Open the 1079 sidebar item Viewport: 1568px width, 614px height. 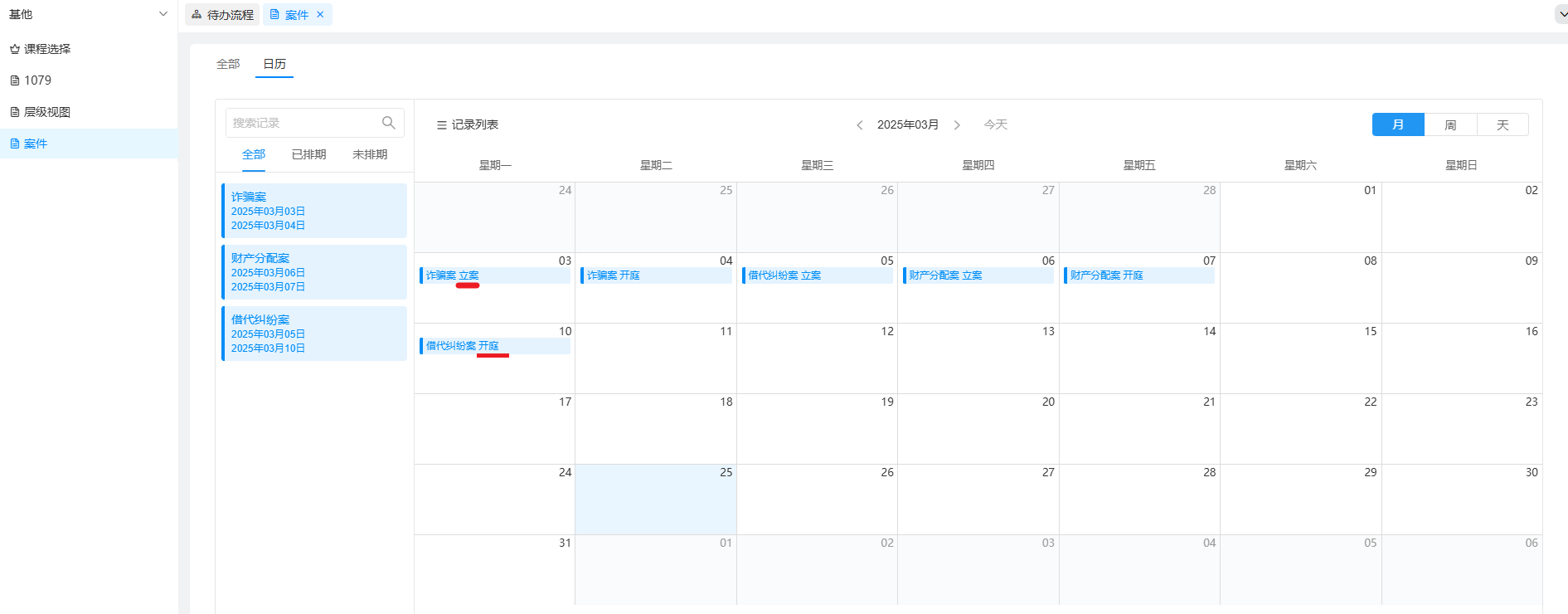(x=37, y=80)
